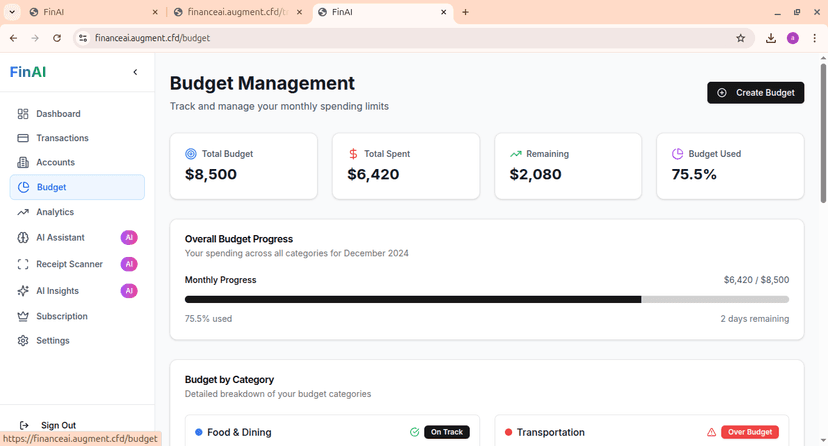Click the Monthly Progress bar
Image resolution: width=828 pixels, height=446 pixels.
pyautogui.click(x=486, y=299)
